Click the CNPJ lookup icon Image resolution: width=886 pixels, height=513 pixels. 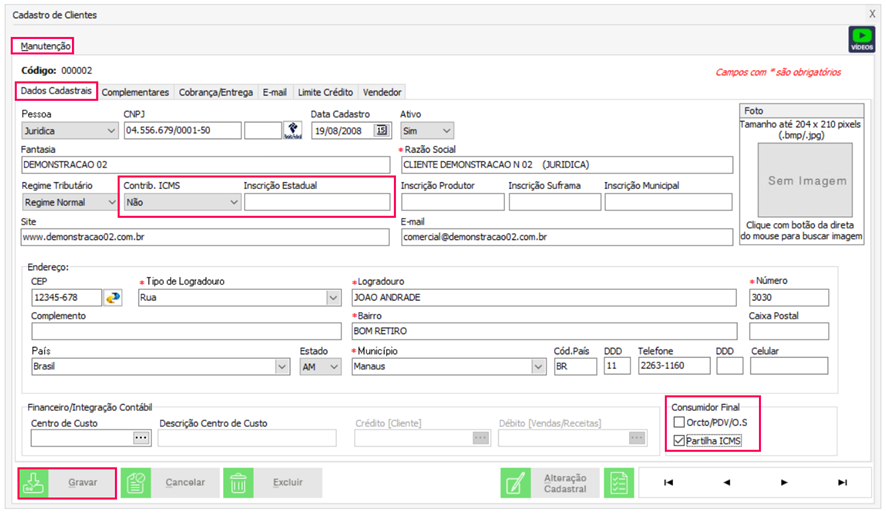(293, 130)
